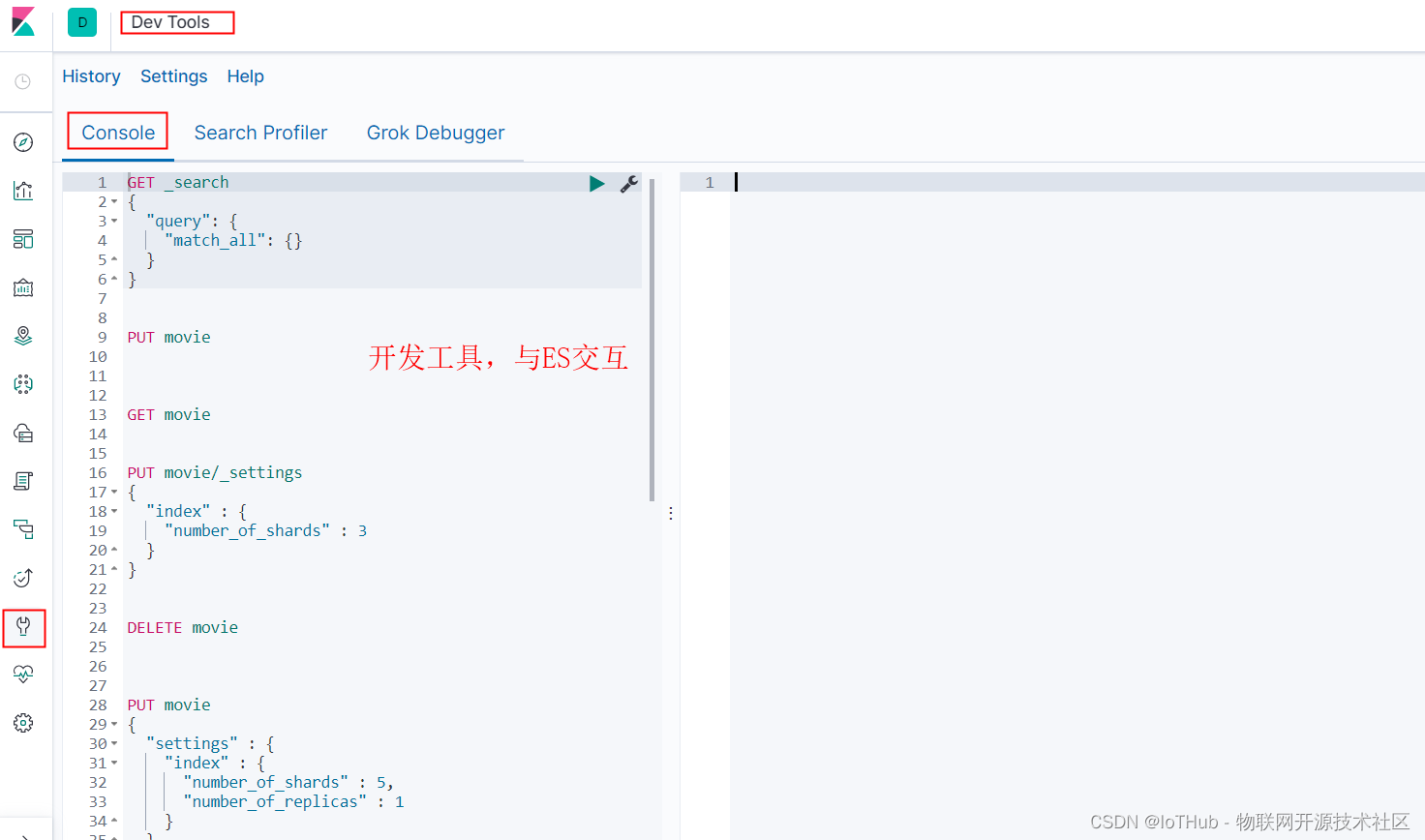Image resolution: width=1425 pixels, height=840 pixels.
Task: Click the Kibana logo
Action: [x=23, y=21]
